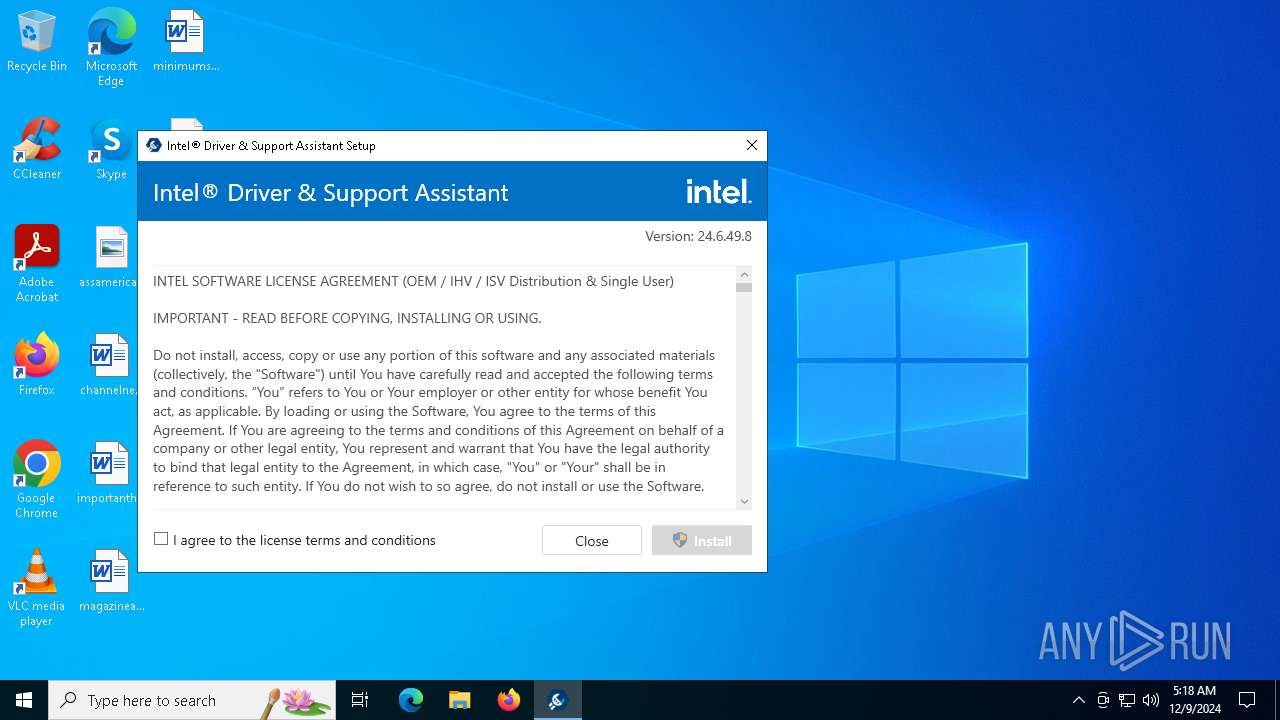Select the minimums Word document icon
The image size is (1280, 720).
(186, 42)
